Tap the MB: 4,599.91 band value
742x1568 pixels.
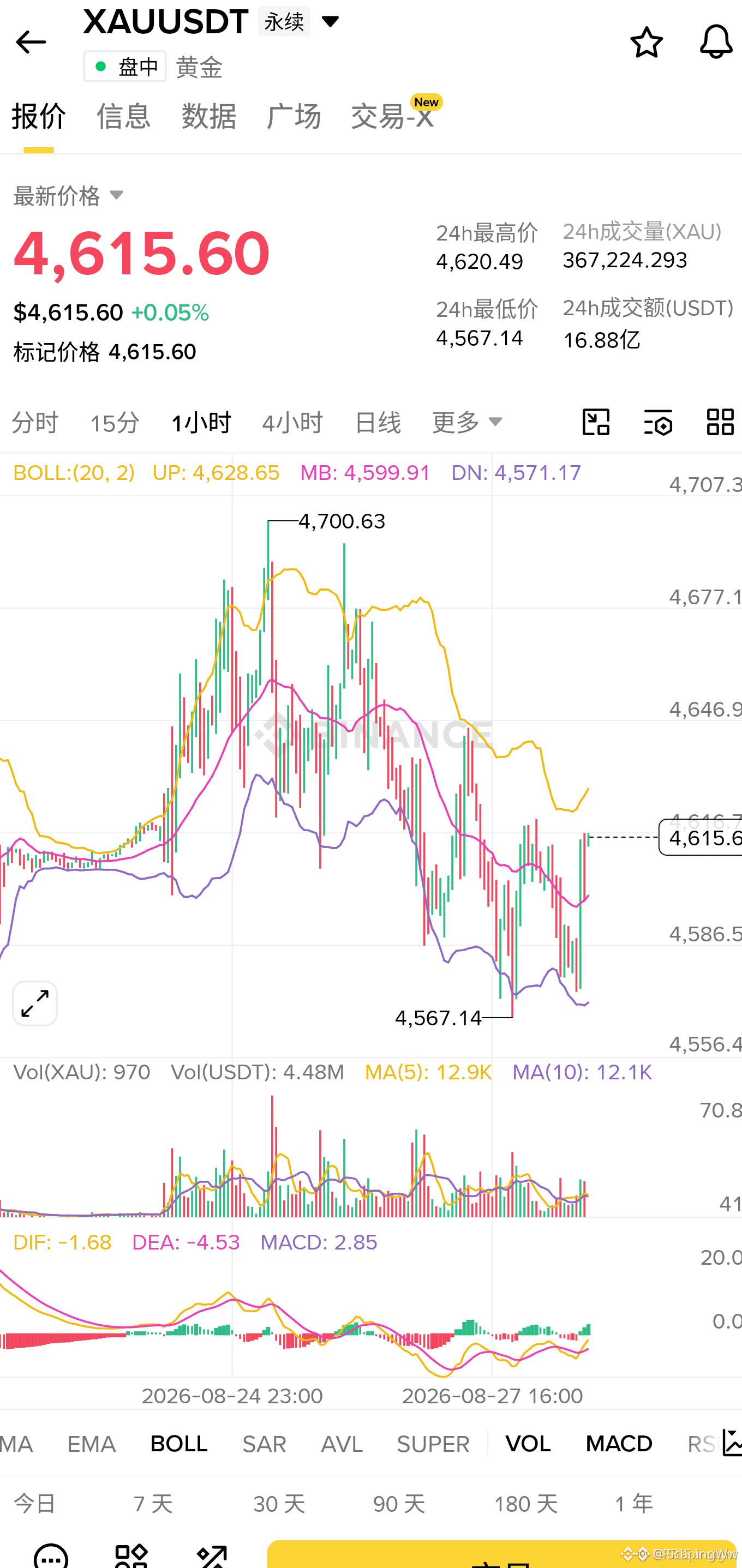pos(365,473)
